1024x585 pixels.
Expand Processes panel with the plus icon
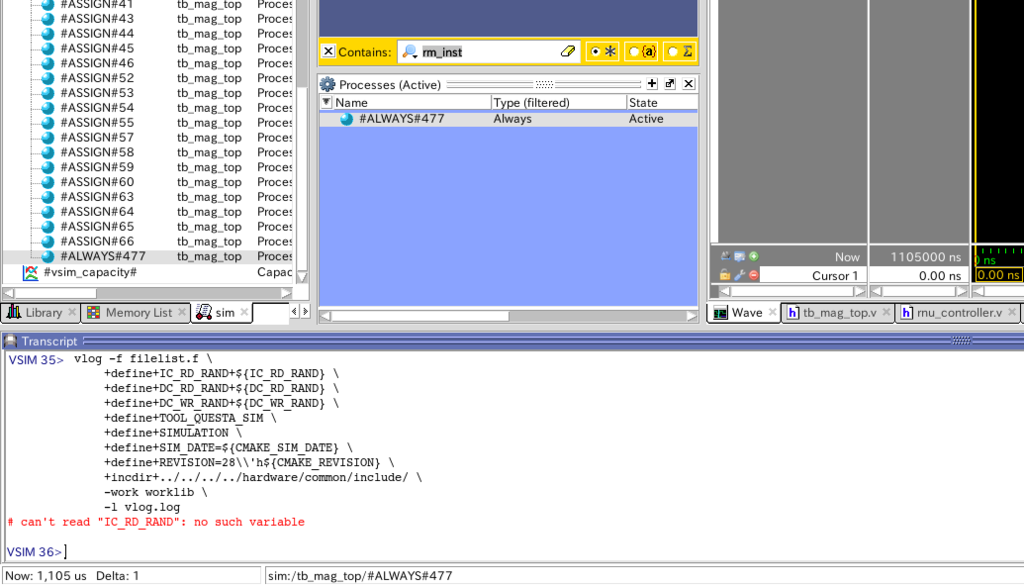tap(651, 84)
